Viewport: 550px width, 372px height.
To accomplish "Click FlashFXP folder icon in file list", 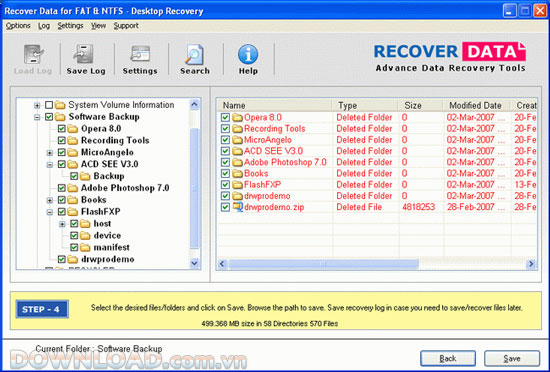I will pyautogui.click(x=237, y=185).
